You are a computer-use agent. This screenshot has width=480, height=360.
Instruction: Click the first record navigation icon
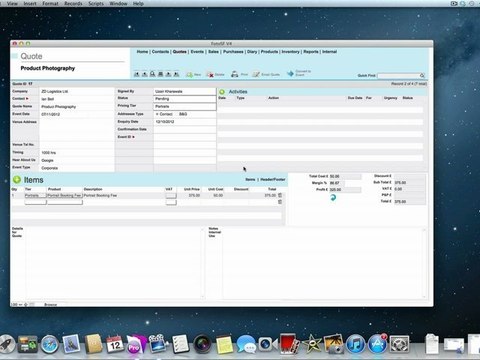(137, 74)
